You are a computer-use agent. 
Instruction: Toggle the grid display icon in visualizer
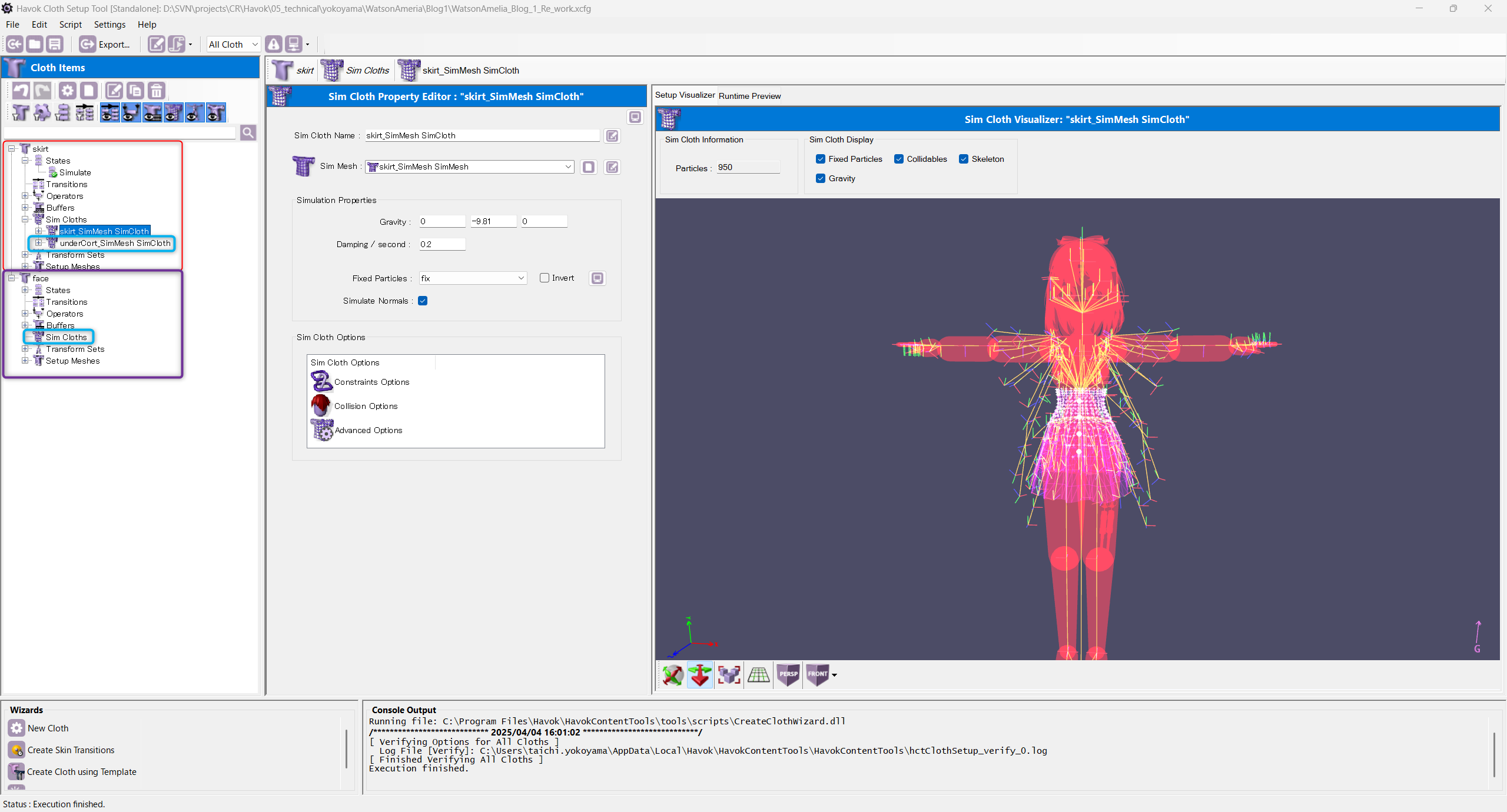tap(758, 675)
